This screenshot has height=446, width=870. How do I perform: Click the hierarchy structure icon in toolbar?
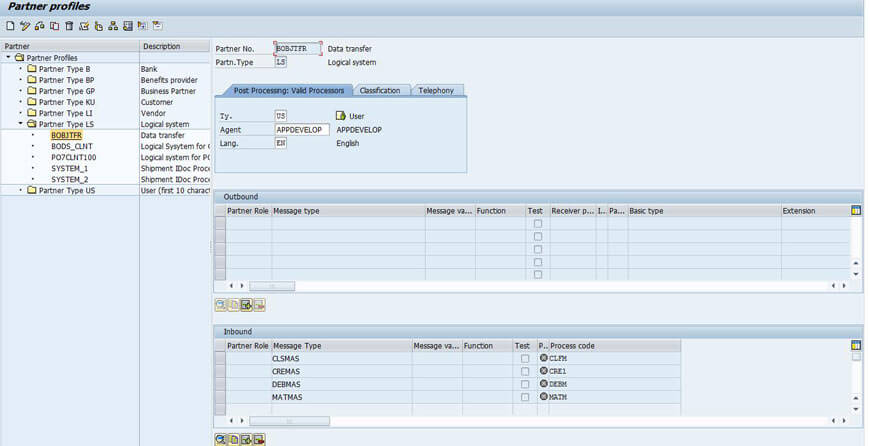112,26
